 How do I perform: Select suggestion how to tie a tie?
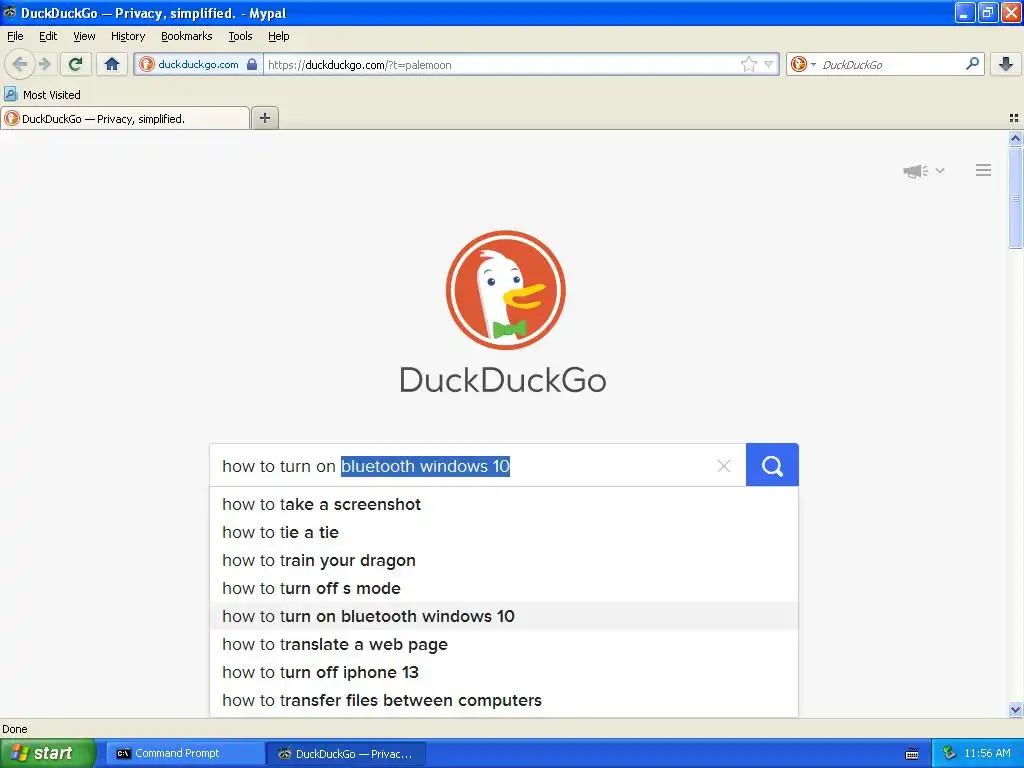click(504, 532)
